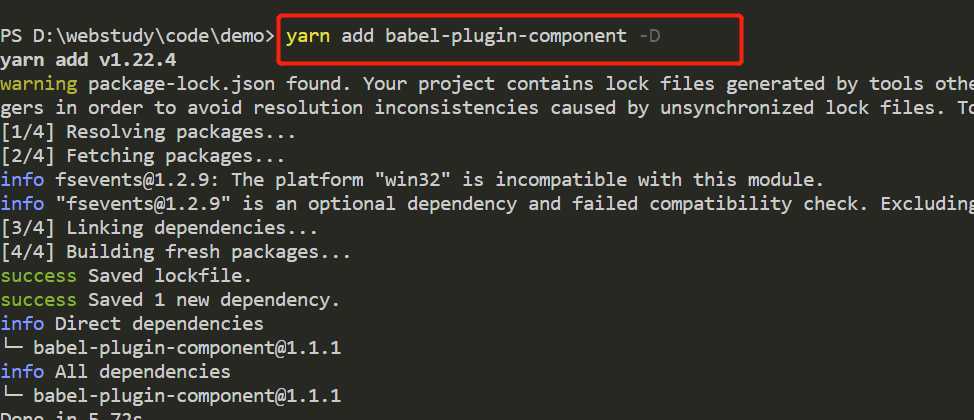Image resolution: width=974 pixels, height=420 pixels.
Task: Click the PS D:\webstudy\code\demo prompt path
Action: (x=137, y=36)
